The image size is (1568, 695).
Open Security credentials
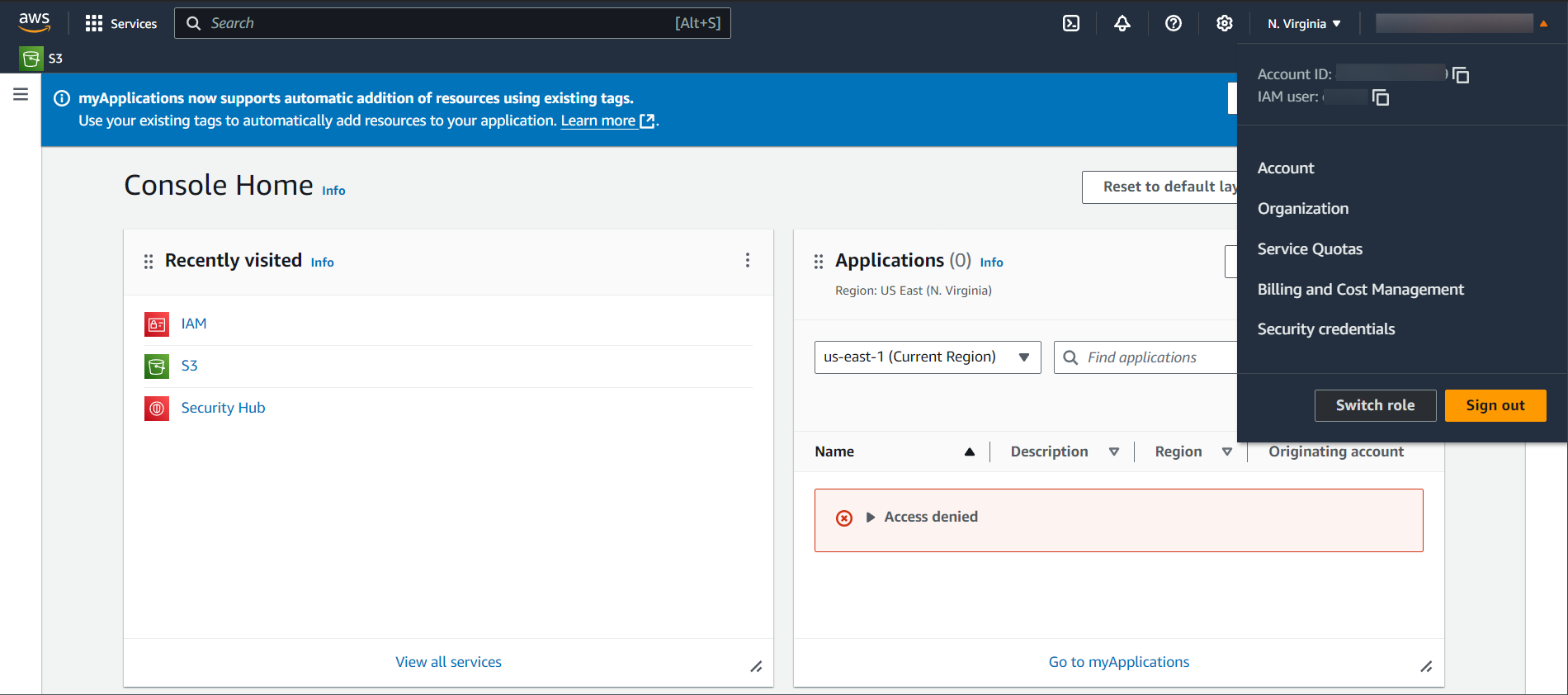[1326, 329]
